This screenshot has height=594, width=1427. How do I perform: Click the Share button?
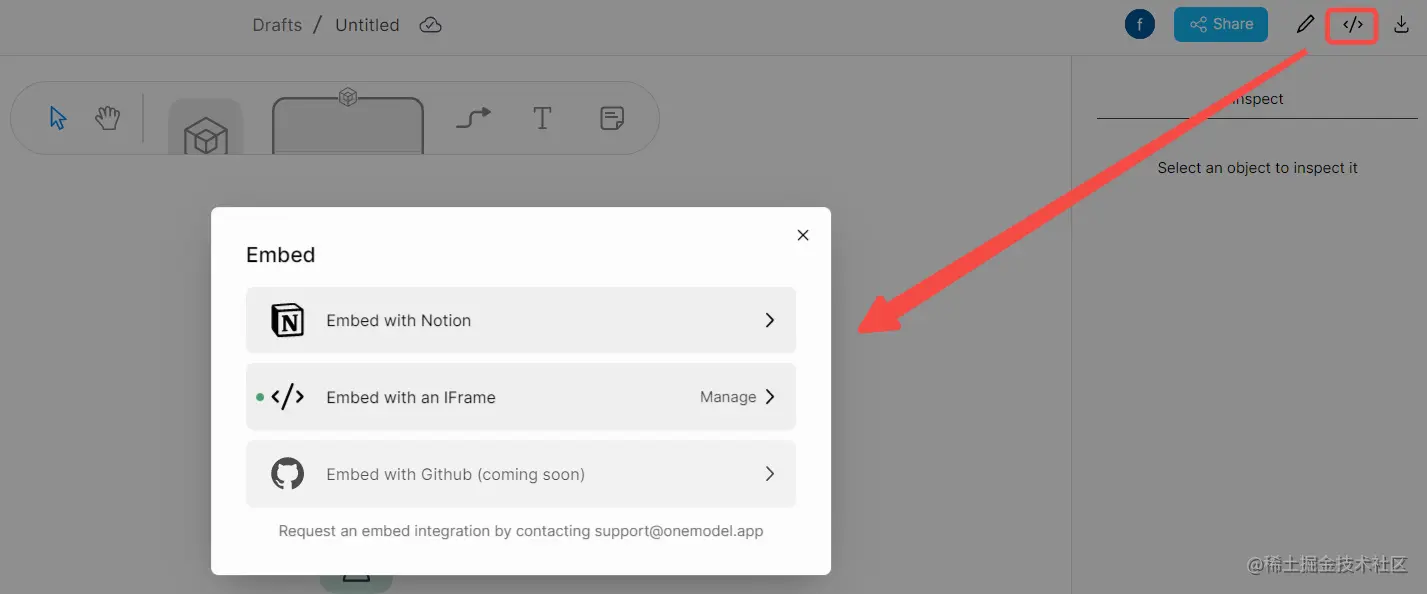(1221, 24)
